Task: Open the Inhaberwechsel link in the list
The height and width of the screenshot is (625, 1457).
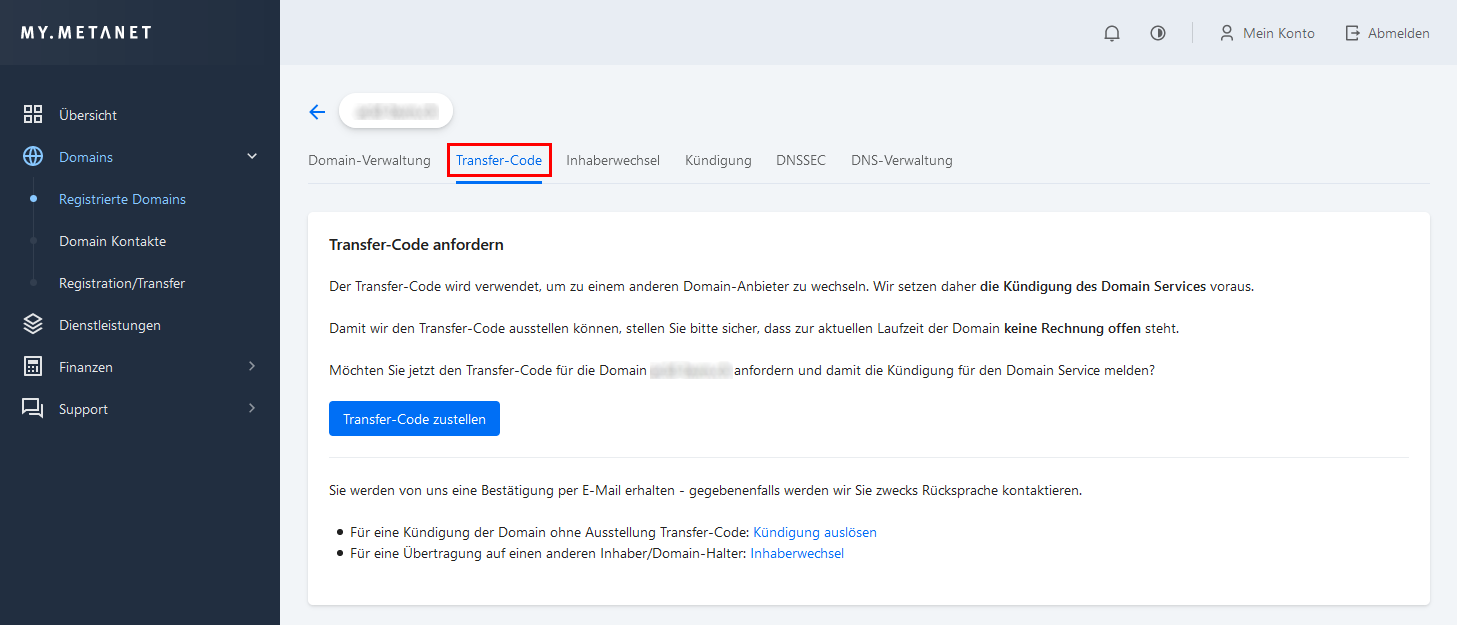Action: click(x=797, y=553)
